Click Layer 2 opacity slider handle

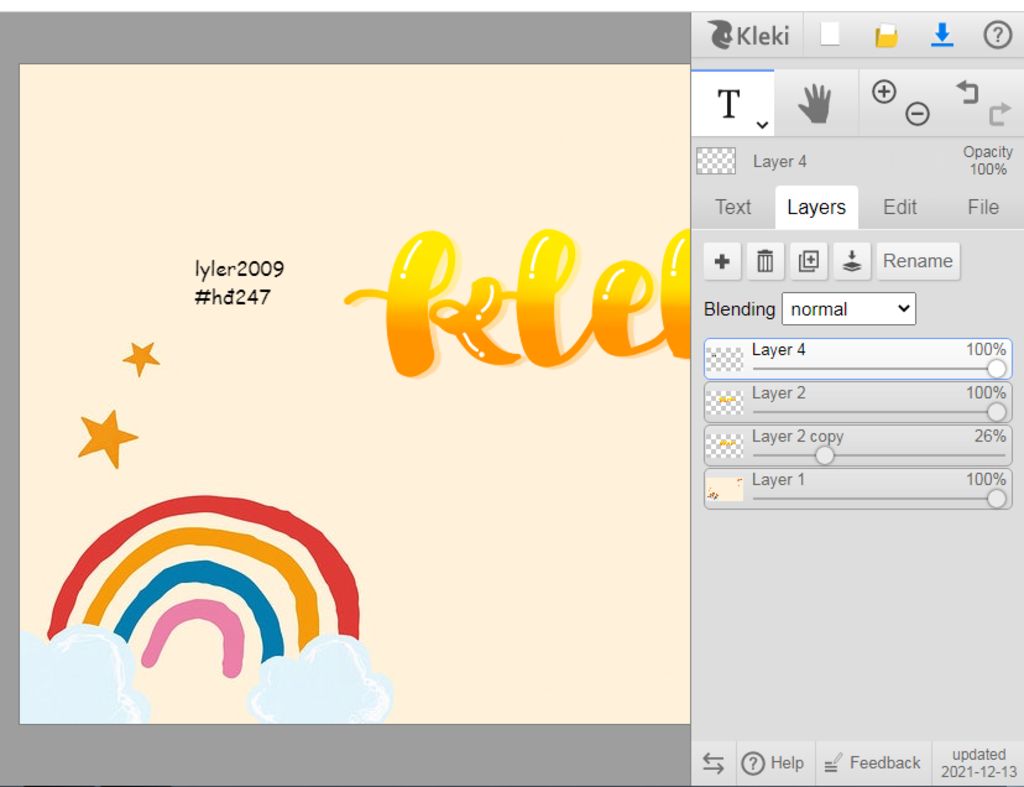(996, 411)
